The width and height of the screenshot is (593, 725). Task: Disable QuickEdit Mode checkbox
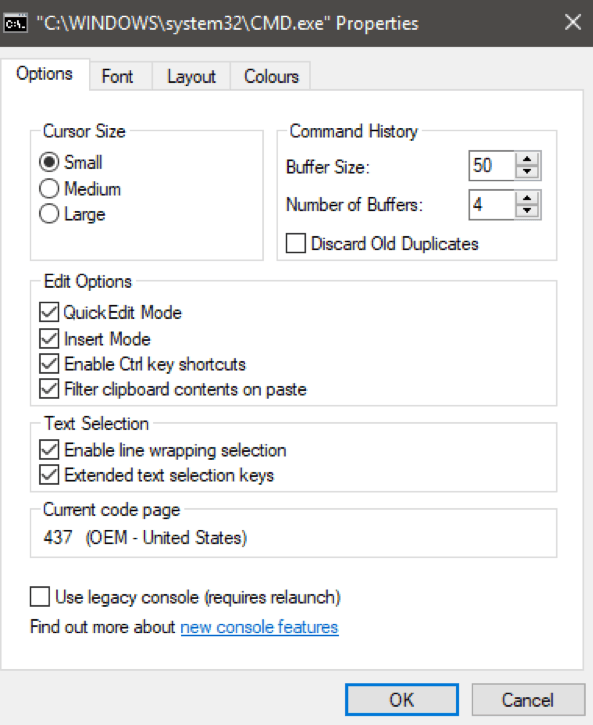(x=49, y=312)
